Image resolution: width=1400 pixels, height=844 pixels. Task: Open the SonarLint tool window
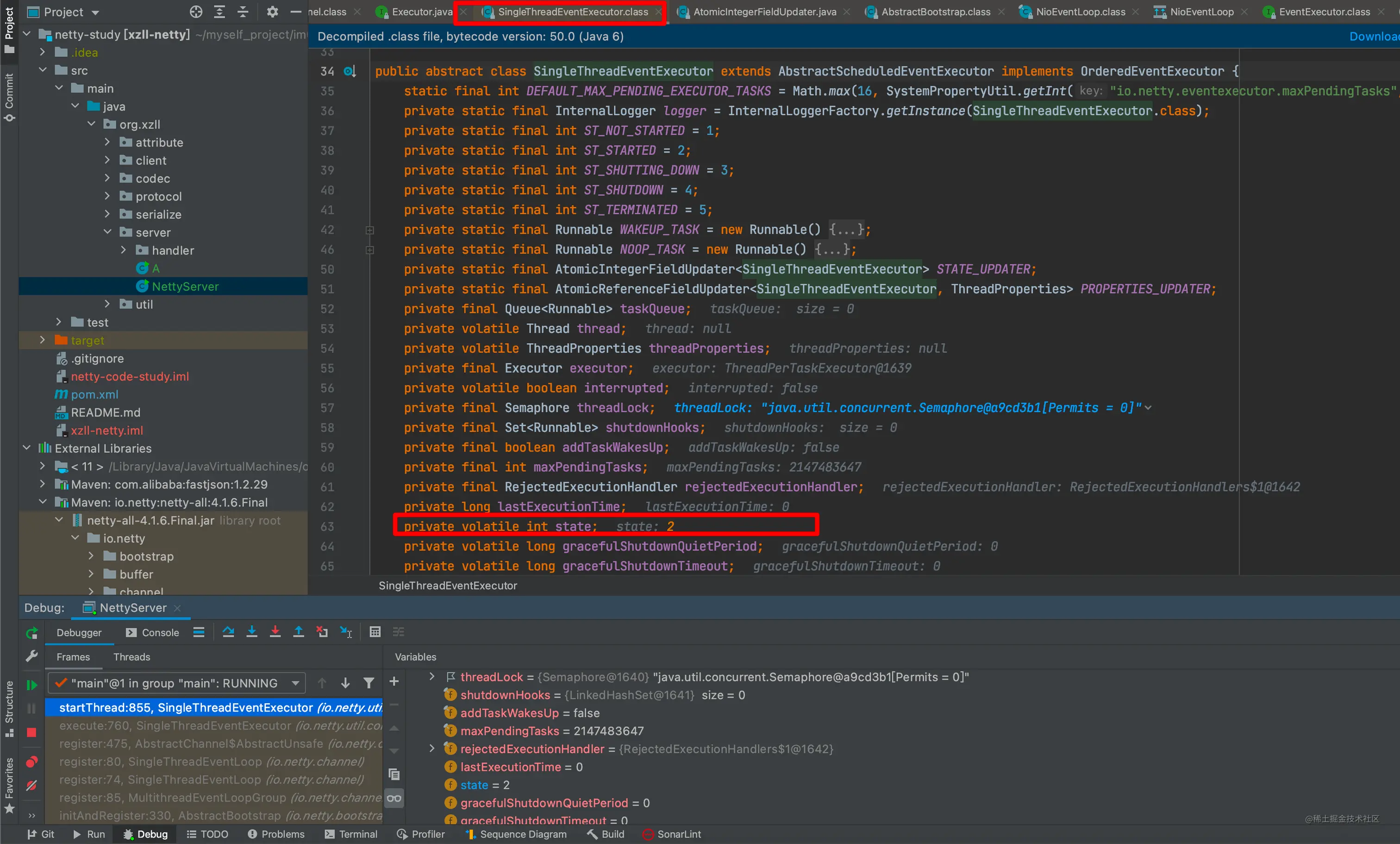point(672,834)
